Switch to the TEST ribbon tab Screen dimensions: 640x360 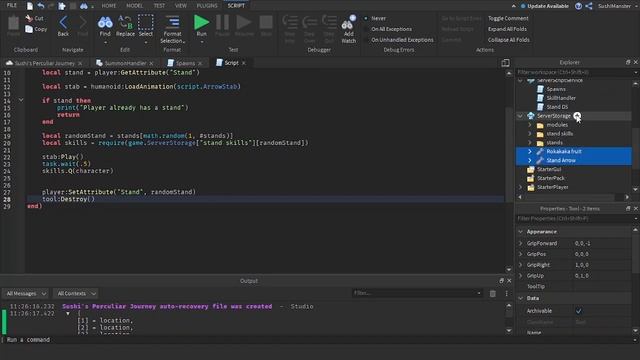click(x=159, y=6)
